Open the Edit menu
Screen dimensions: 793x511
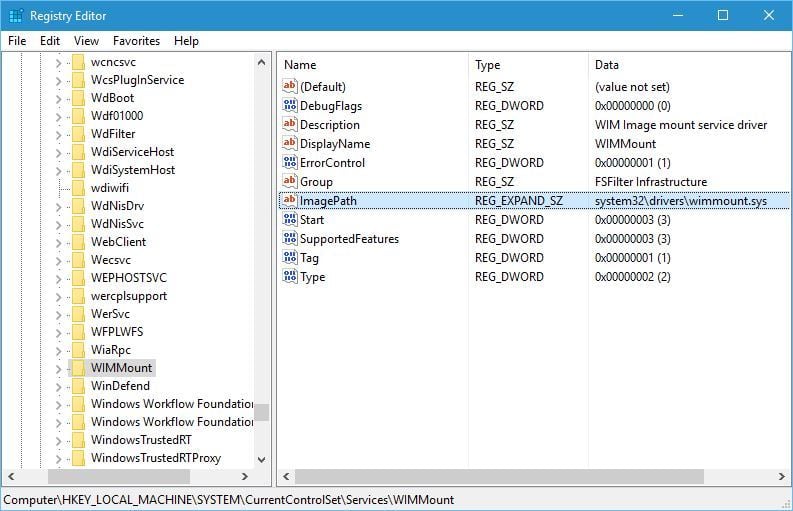click(x=50, y=40)
